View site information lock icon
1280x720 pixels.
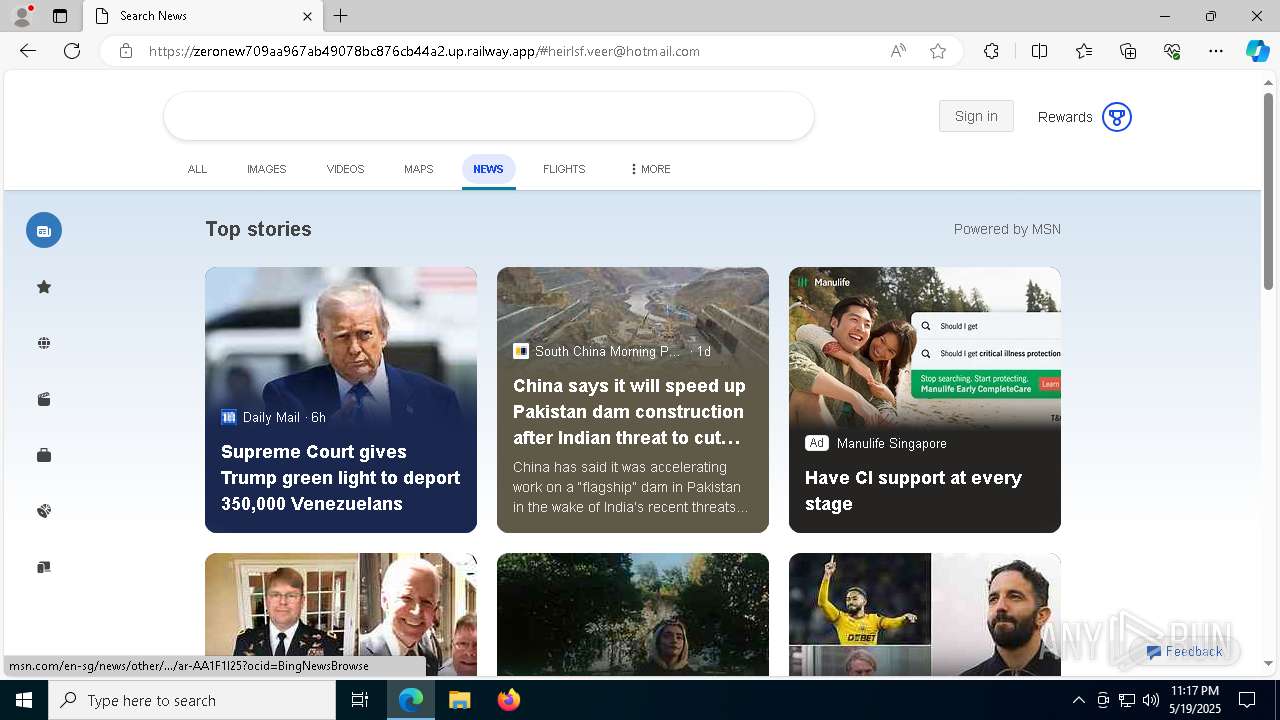[x=126, y=51]
